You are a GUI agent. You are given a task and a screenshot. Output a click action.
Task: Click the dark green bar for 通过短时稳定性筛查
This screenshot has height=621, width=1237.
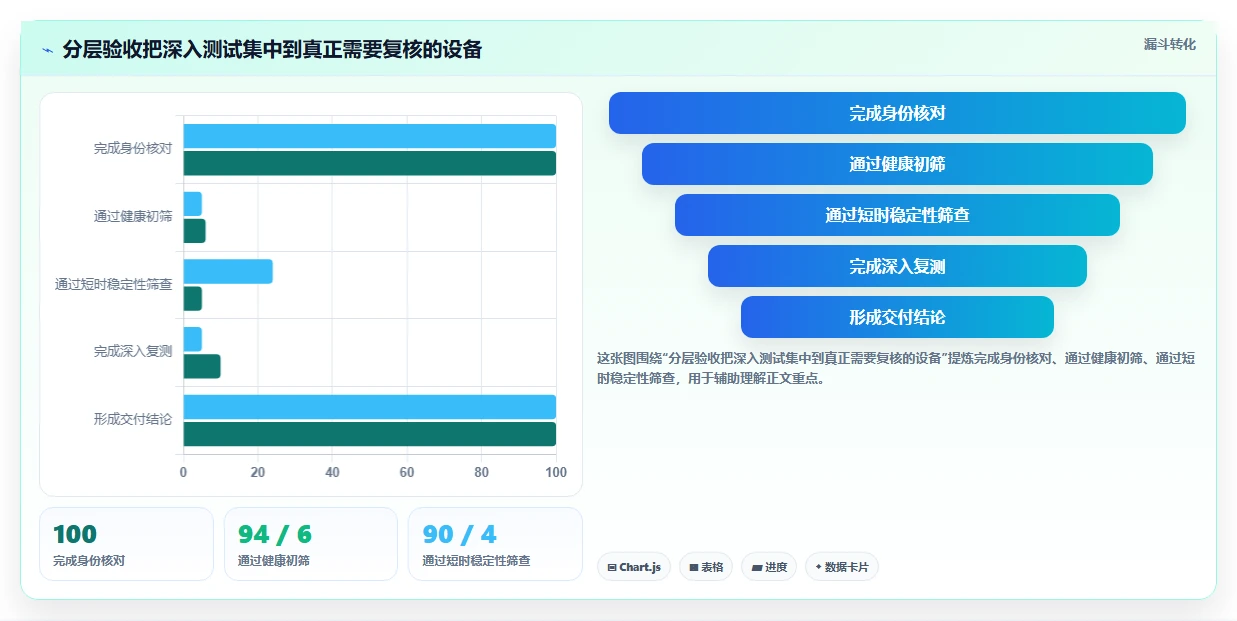click(x=192, y=298)
